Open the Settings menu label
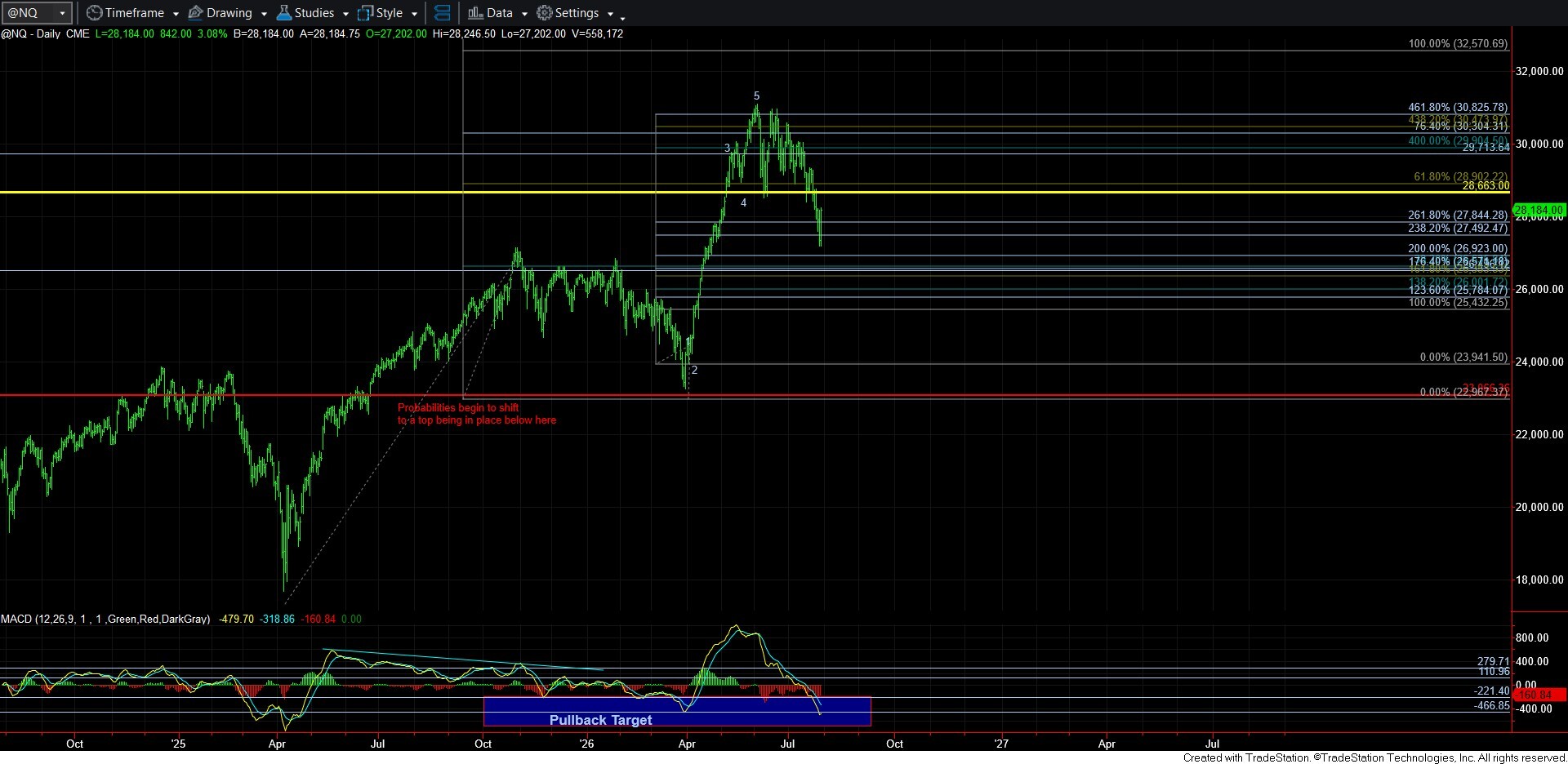Screen dimensions: 1568x764 click(x=577, y=13)
